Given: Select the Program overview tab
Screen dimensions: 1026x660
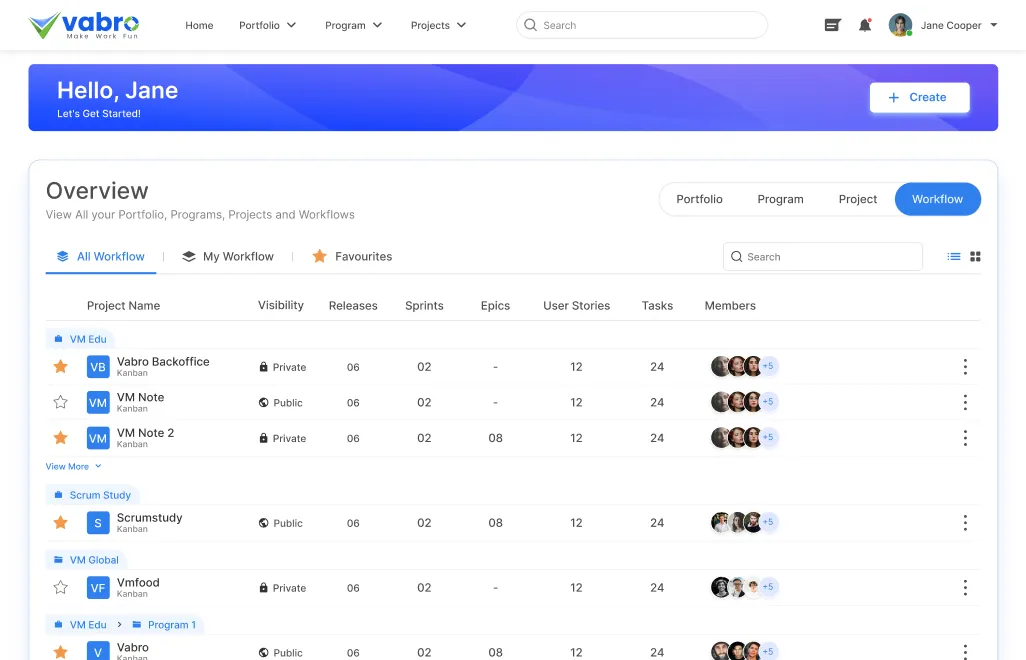Looking at the screenshot, I should [x=780, y=199].
